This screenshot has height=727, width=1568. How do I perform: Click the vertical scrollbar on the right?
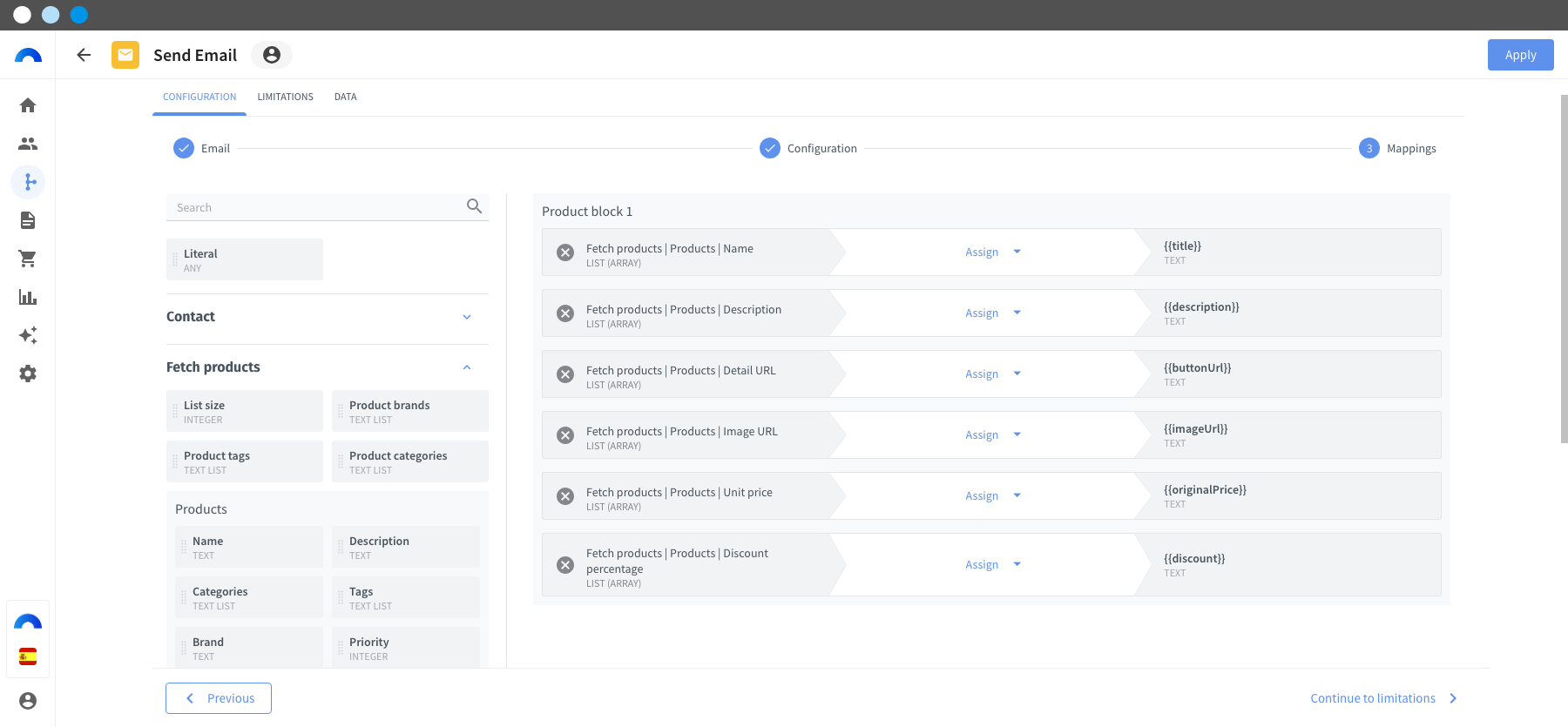point(1564,270)
